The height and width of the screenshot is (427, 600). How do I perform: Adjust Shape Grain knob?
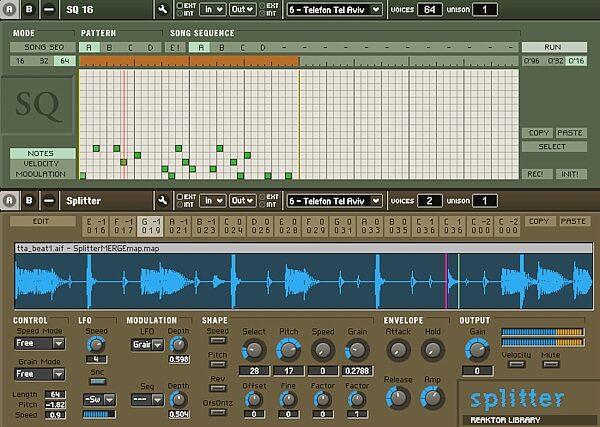[x=357, y=350]
